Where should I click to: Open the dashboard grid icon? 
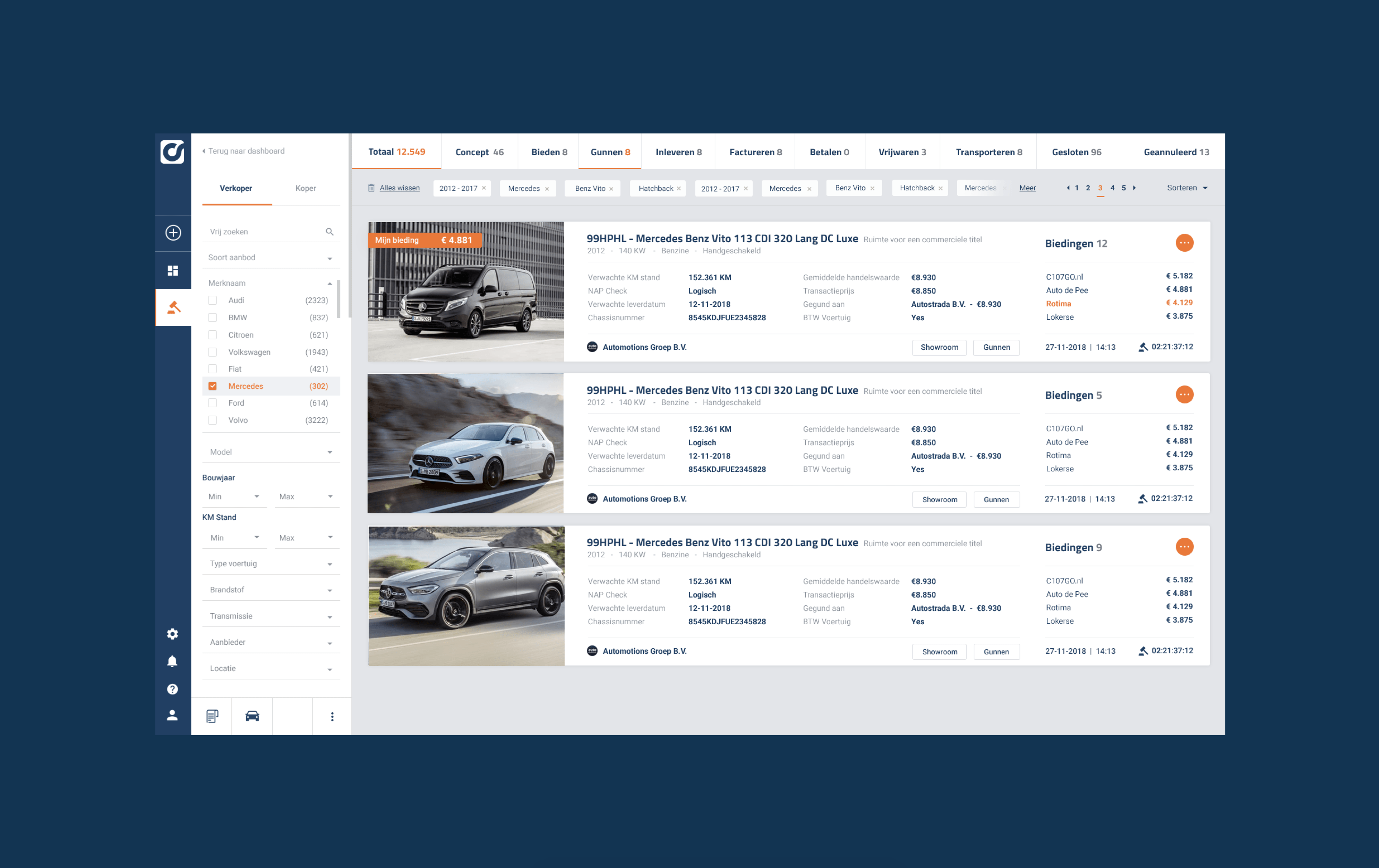pos(173,271)
